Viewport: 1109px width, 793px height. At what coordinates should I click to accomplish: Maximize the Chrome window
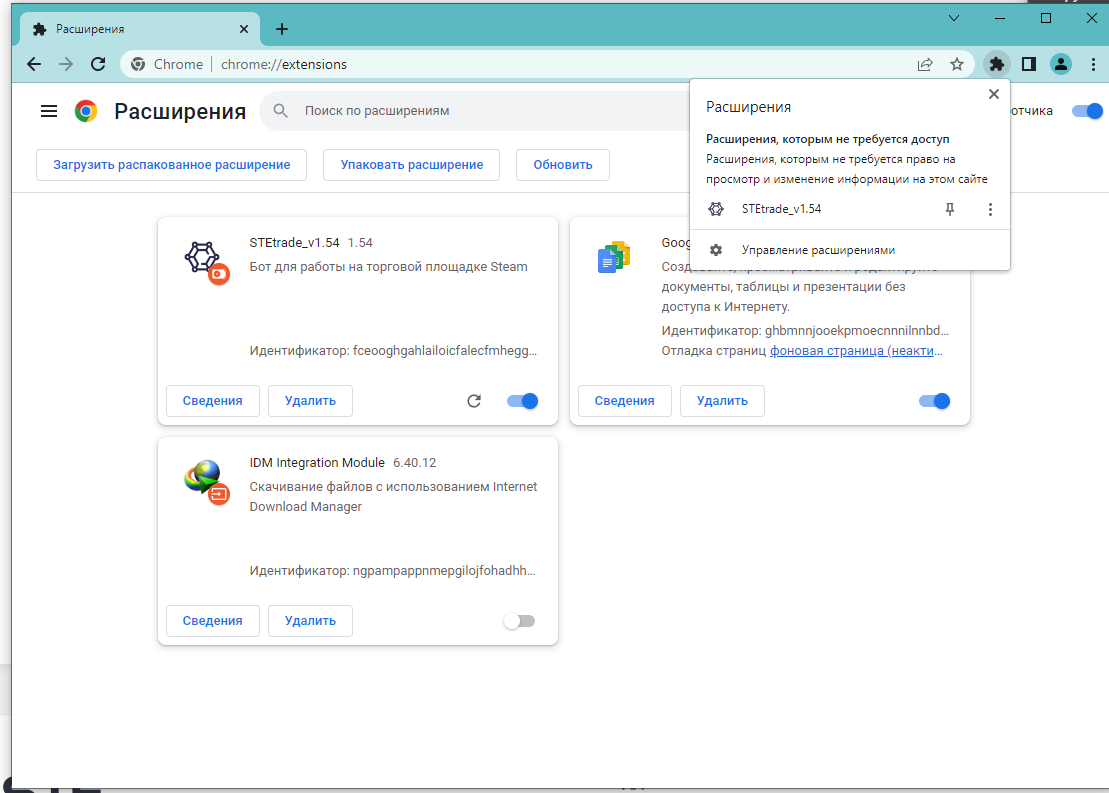point(1046,18)
